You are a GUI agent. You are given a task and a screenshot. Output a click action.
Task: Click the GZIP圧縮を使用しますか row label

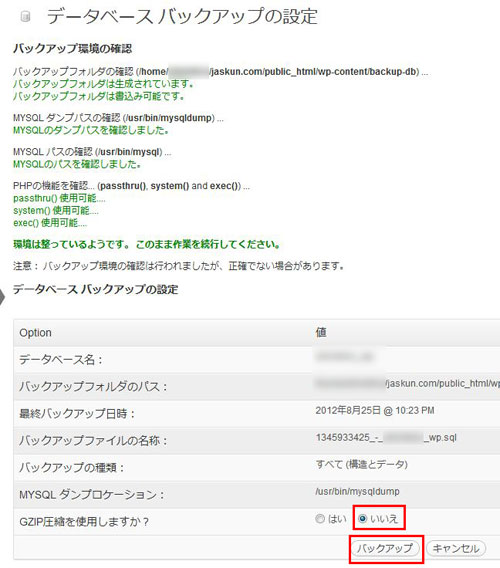click(x=84, y=522)
